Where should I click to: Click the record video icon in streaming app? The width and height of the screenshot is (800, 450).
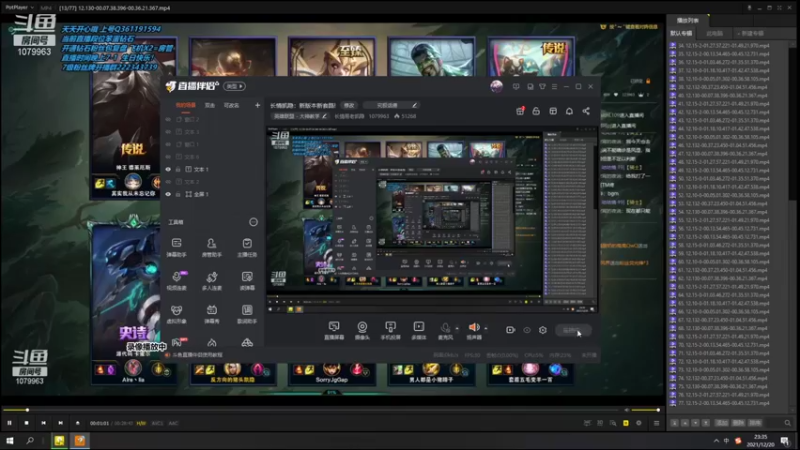click(x=510, y=330)
